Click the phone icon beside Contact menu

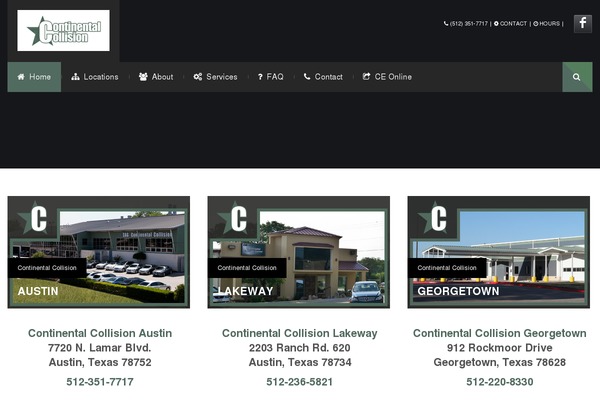pyautogui.click(x=307, y=77)
